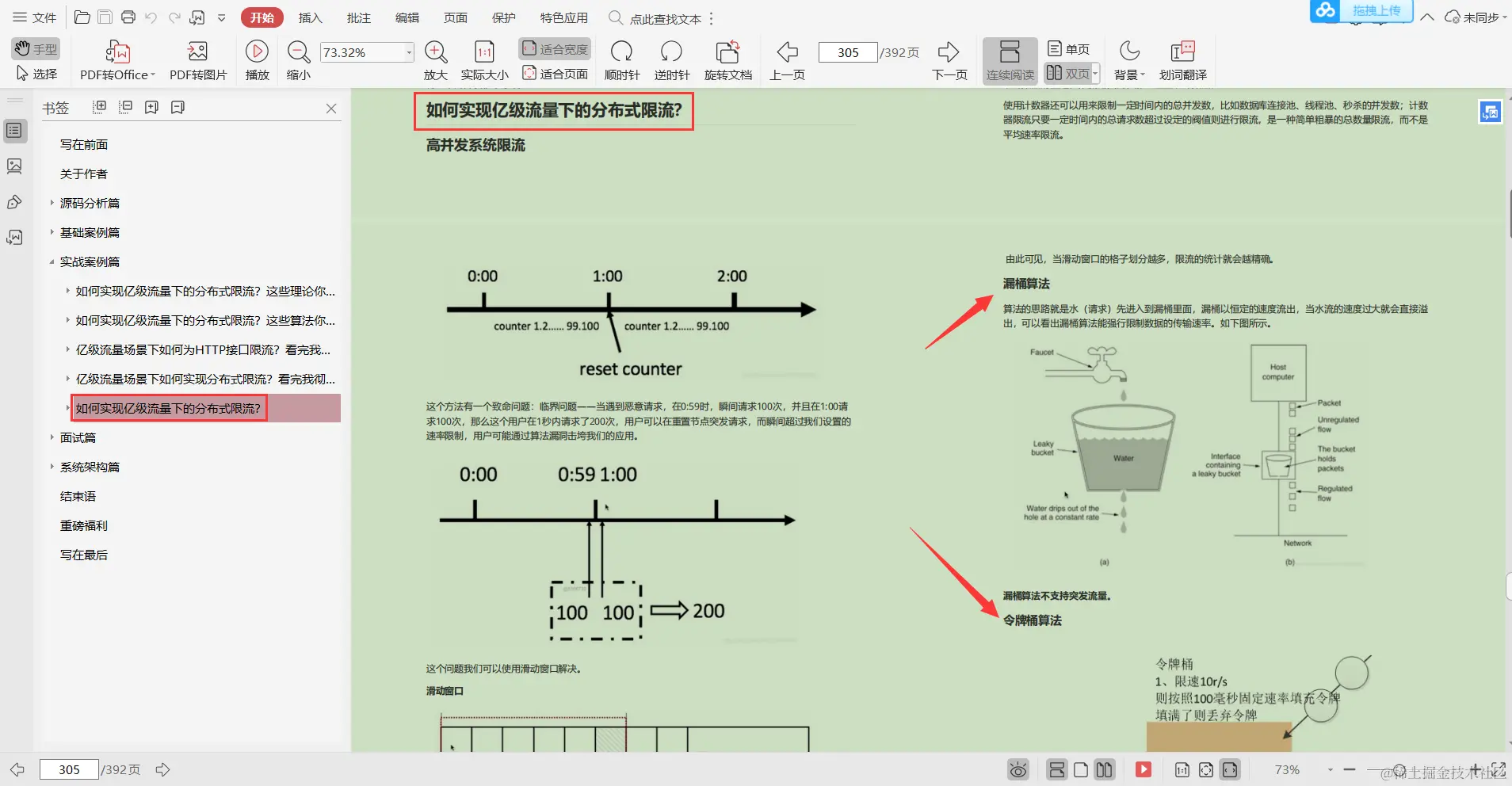Activate the 选择 select tool
The width and height of the screenshot is (1512, 786).
coord(36,74)
